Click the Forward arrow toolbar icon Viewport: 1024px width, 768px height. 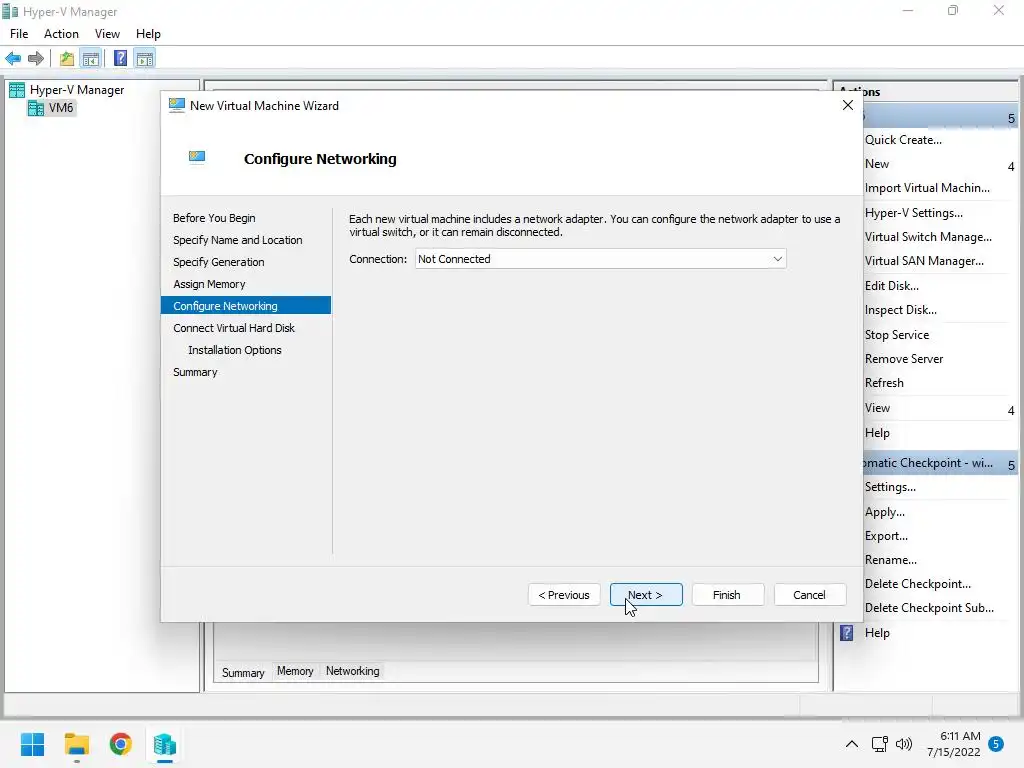(36, 59)
